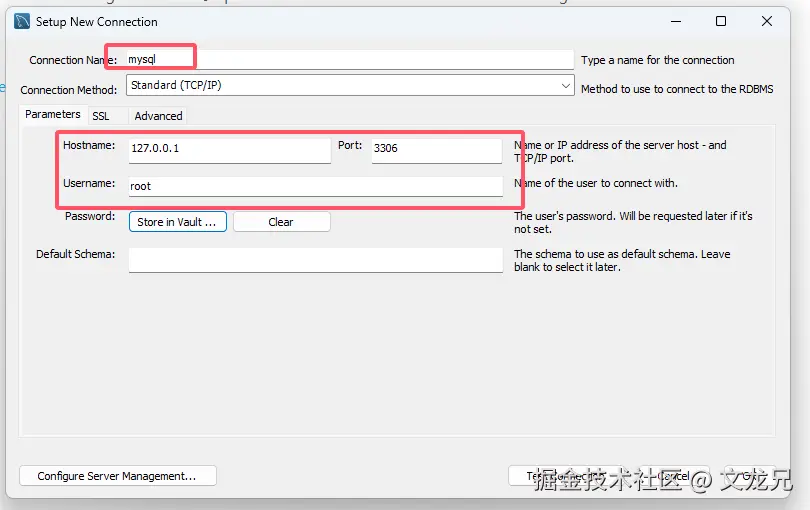Click the Username label
Viewport: 810px width, 510px height.
89,183
